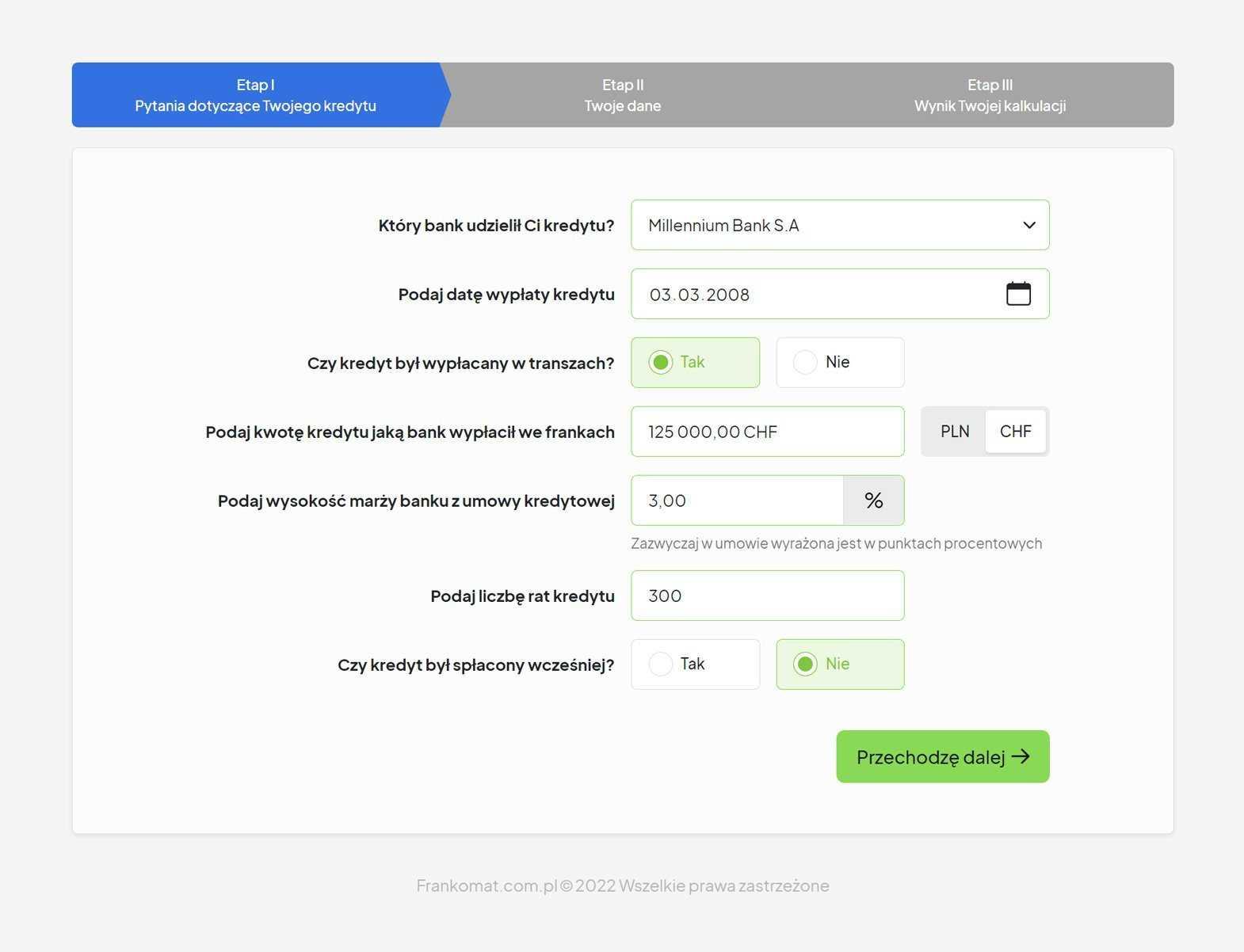Image resolution: width=1244 pixels, height=952 pixels.
Task: Go to Etap II Twoje dane step
Action: pos(623,95)
